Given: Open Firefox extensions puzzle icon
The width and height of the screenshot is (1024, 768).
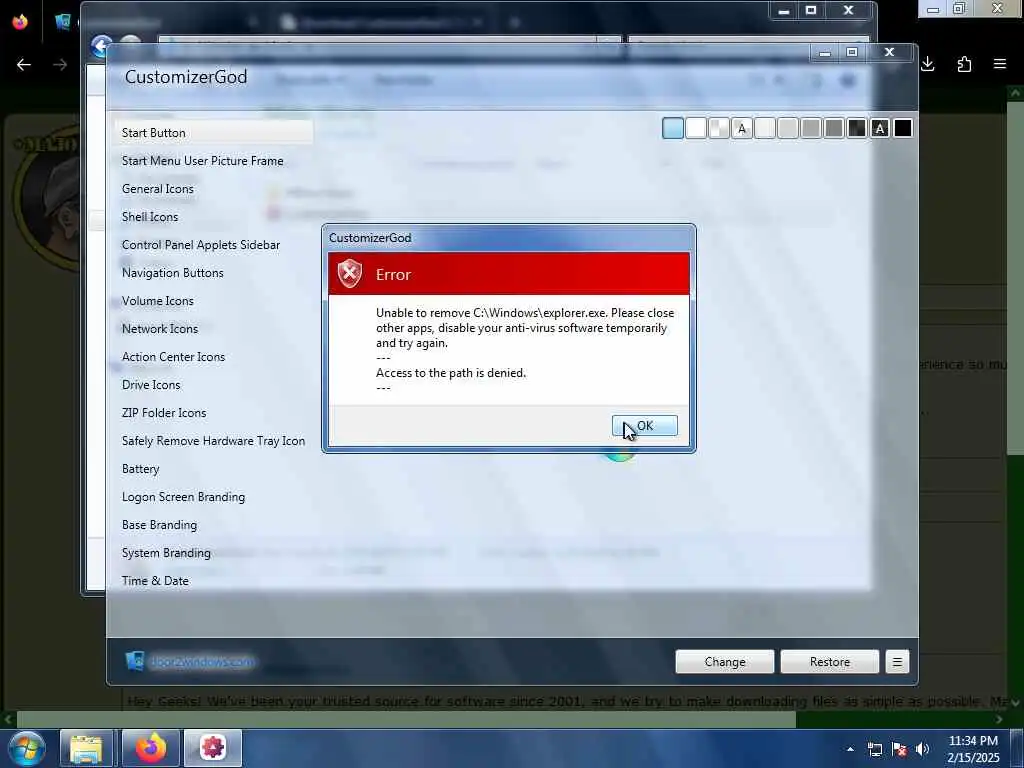Looking at the screenshot, I should point(964,64).
